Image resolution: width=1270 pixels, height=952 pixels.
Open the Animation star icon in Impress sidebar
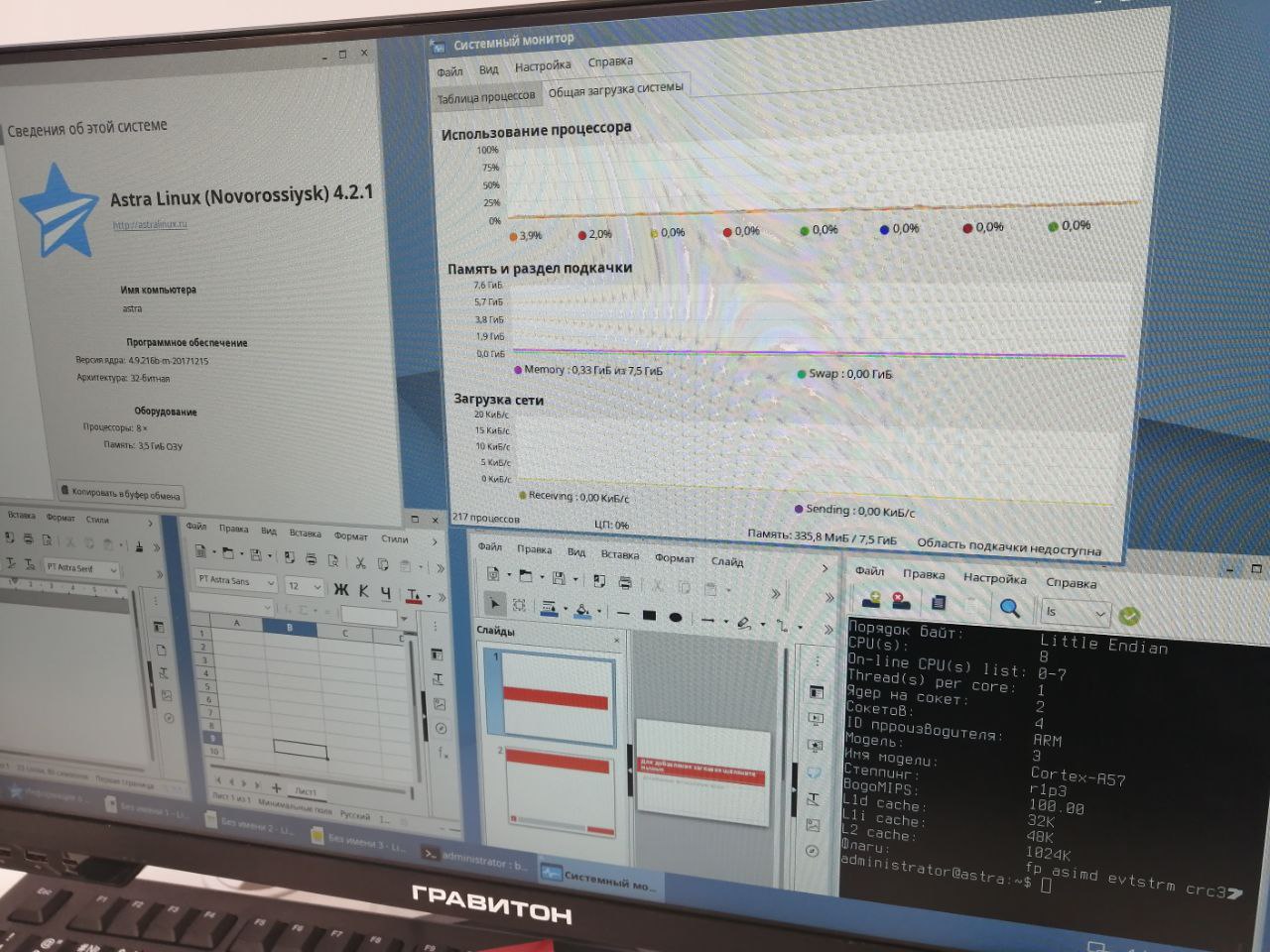(816, 746)
